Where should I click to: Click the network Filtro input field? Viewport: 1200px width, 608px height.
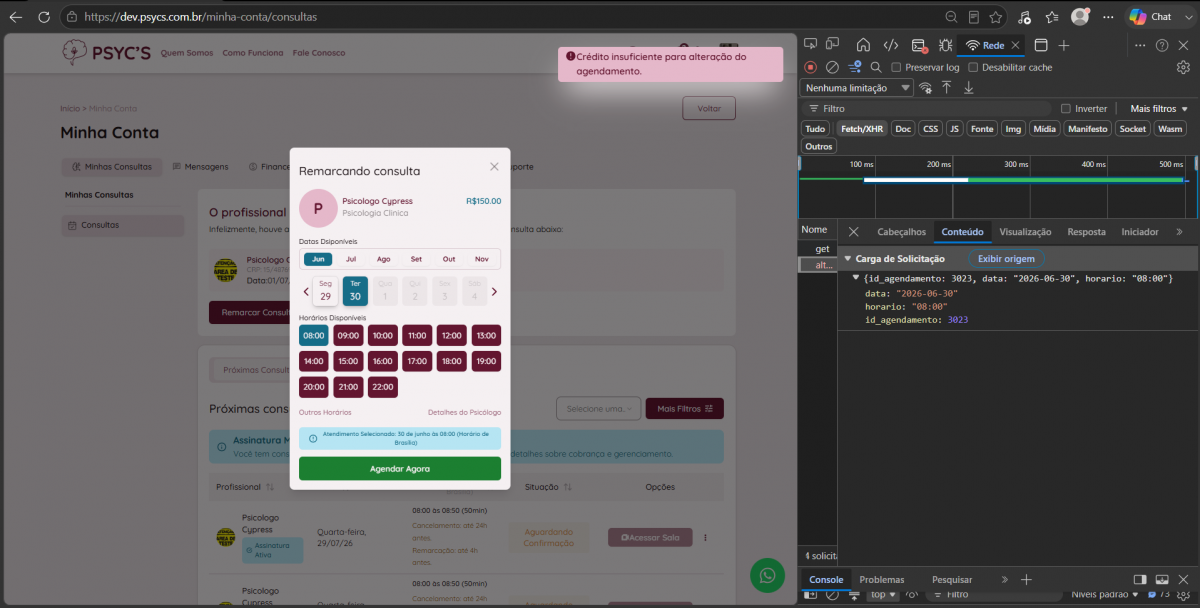(927, 108)
